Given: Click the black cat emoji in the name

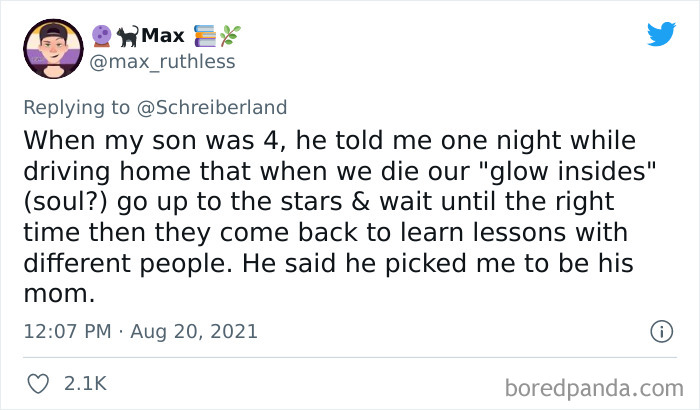Looking at the screenshot, I should (x=126, y=36).
